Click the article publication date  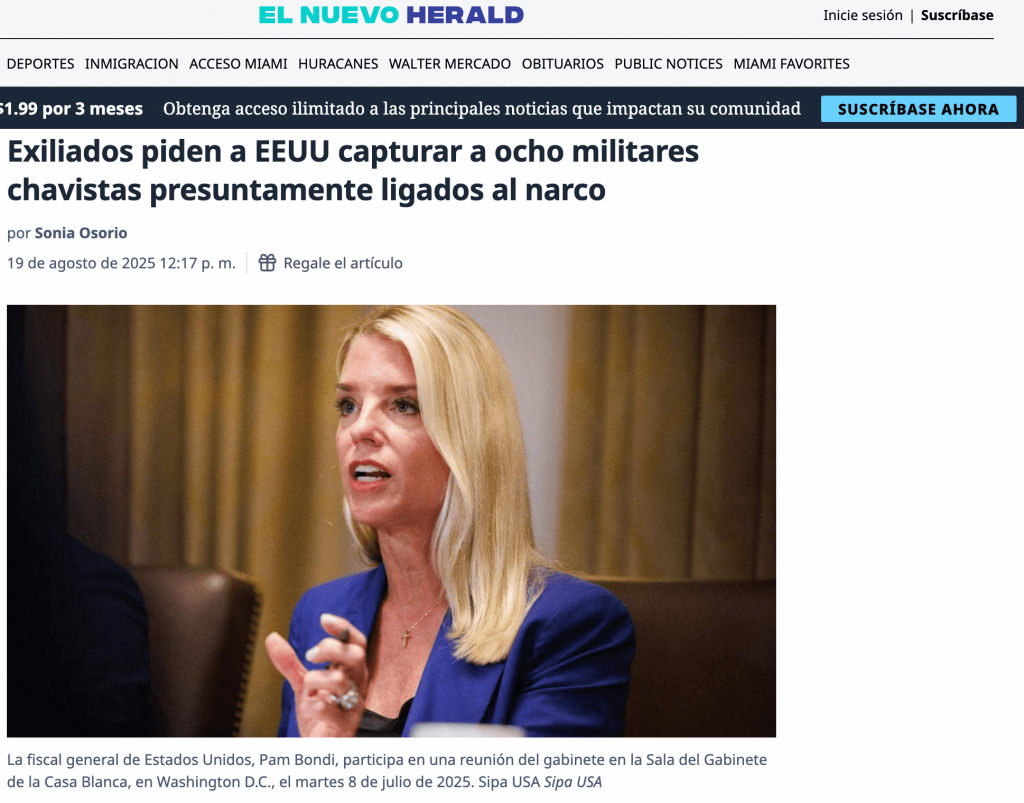[121, 263]
